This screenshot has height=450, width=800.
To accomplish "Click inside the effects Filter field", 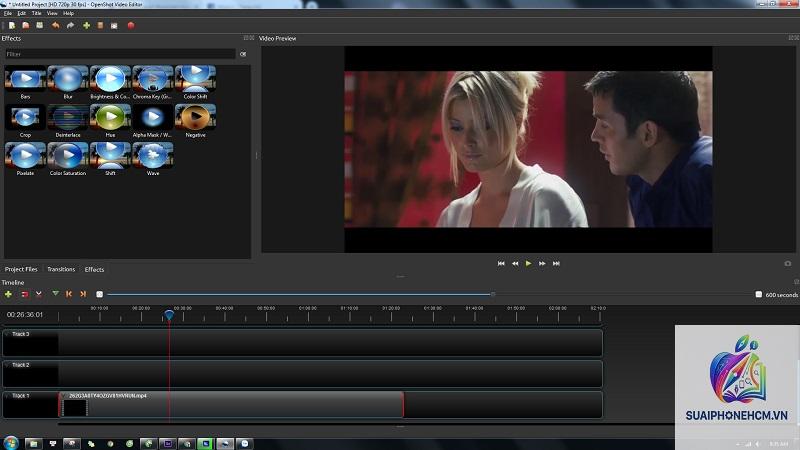I will click(x=120, y=54).
